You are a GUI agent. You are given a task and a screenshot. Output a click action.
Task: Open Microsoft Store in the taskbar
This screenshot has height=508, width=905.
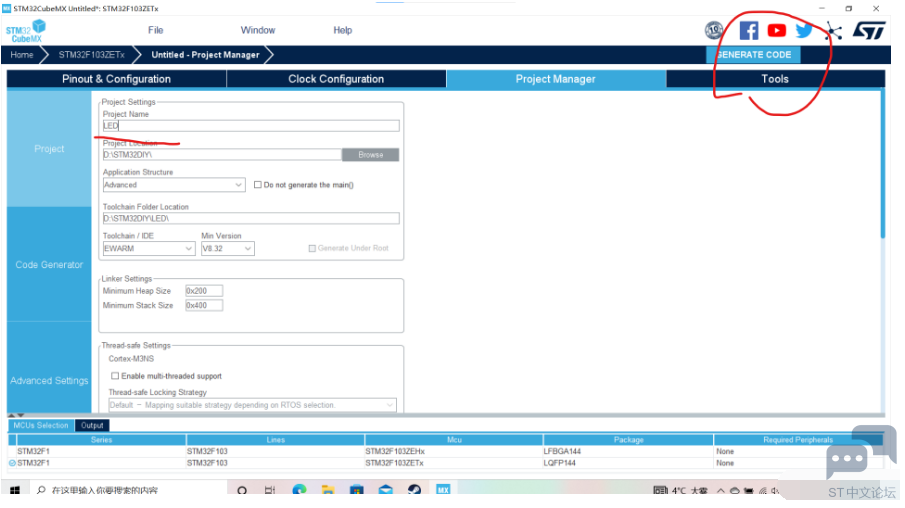(x=357, y=490)
